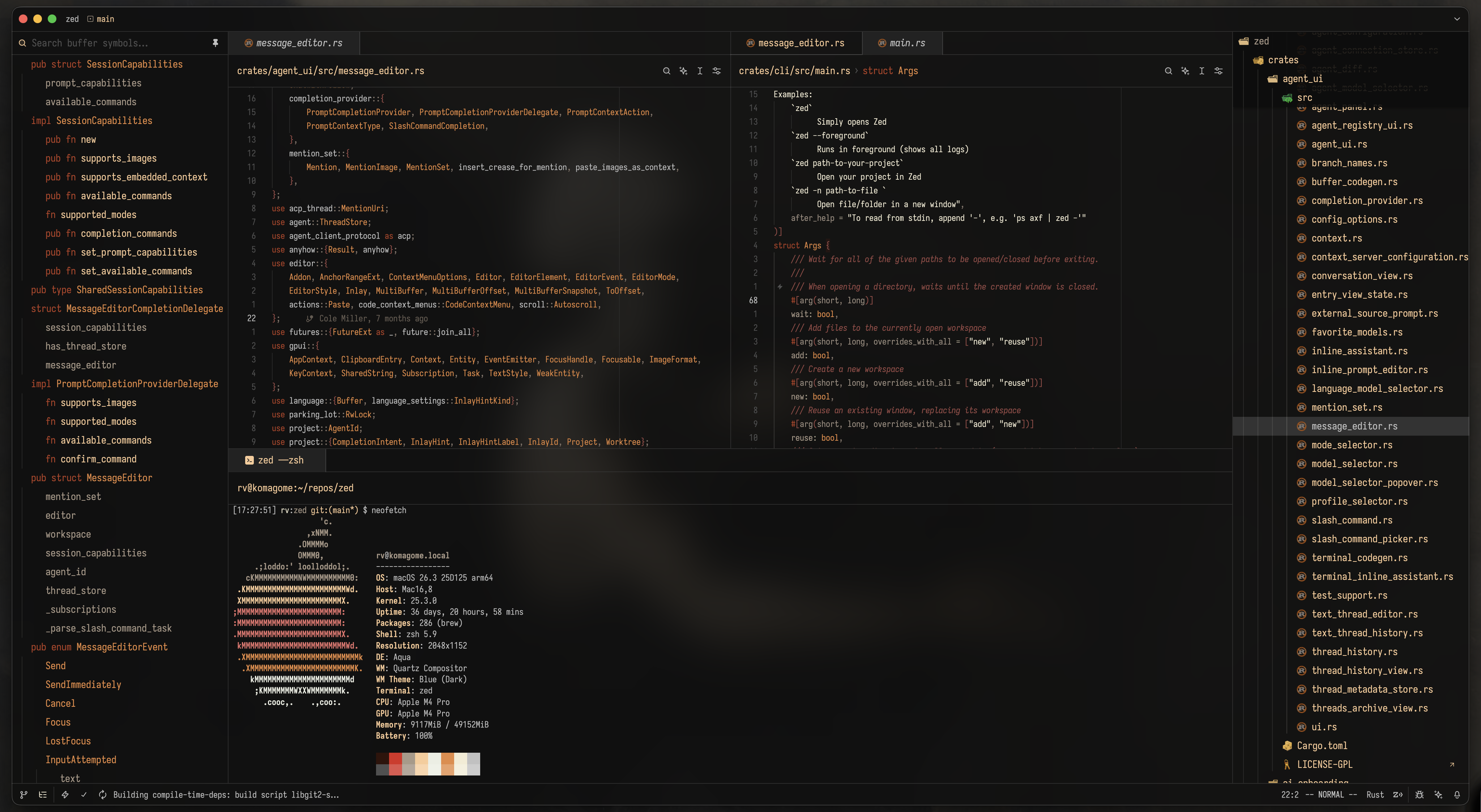Click the search magnifier in outline panel
Image resolution: width=1481 pixels, height=812 pixels.
[22, 43]
